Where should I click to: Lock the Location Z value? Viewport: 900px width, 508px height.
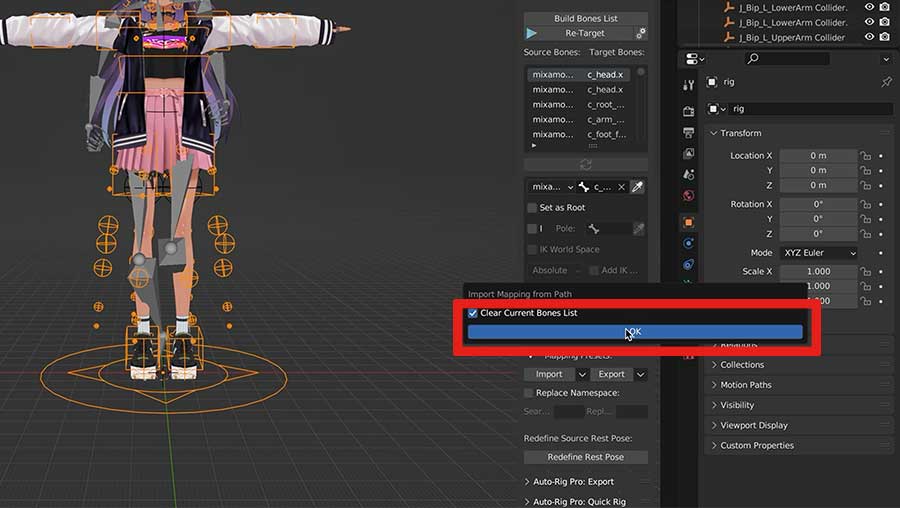[x=865, y=185]
